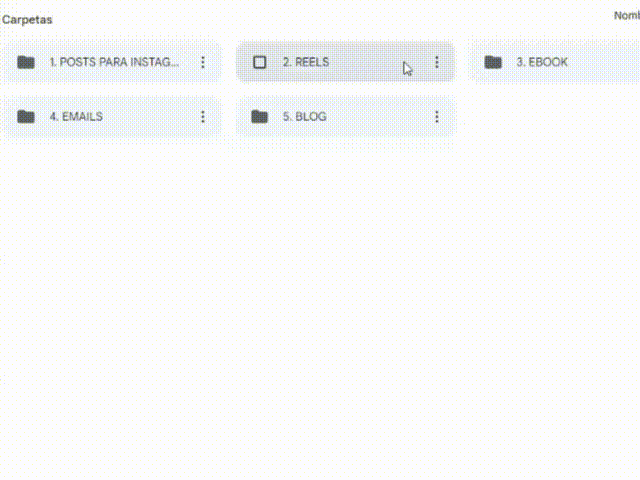Select the 3. EBOOK folder name

click(542, 62)
